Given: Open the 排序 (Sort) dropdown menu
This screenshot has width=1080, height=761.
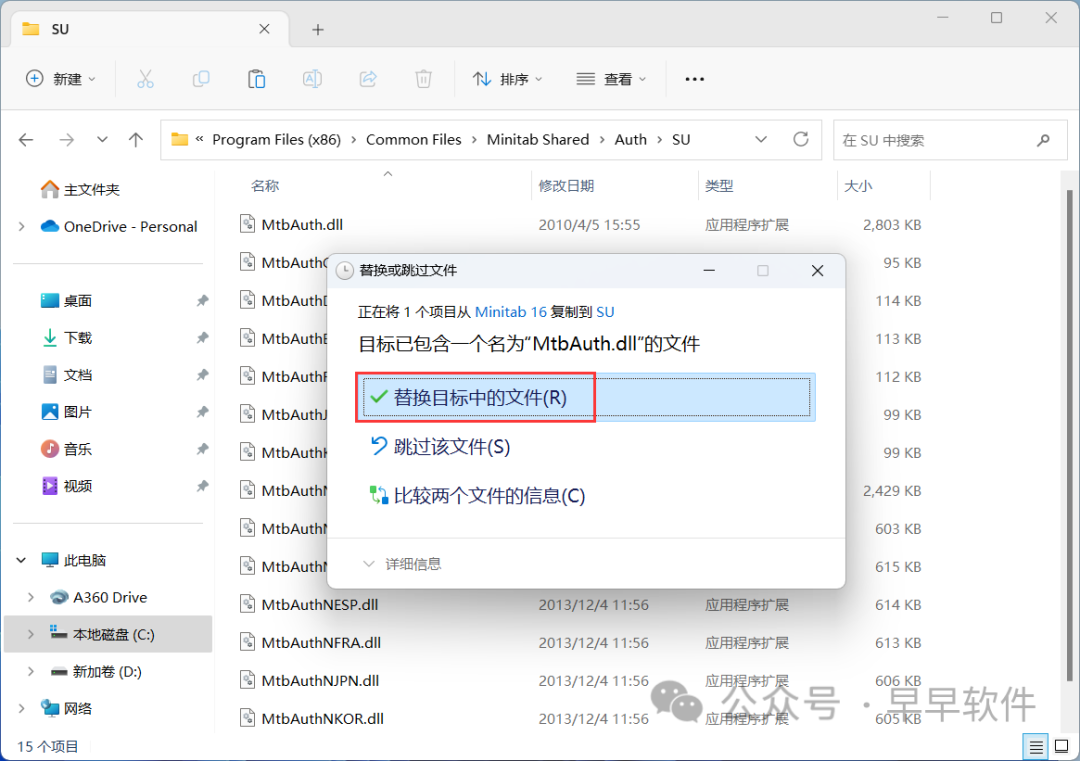Looking at the screenshot, I should [x=507, y=79].
